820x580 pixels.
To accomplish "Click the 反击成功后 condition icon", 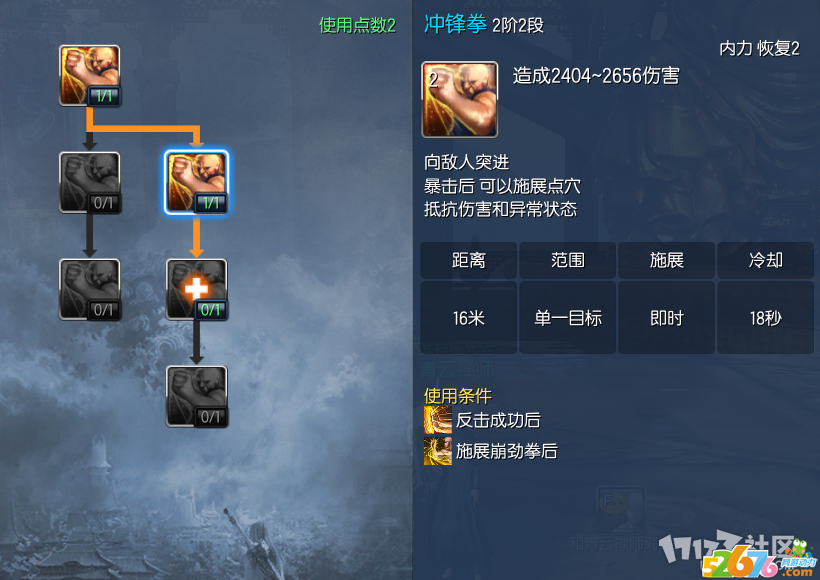I will click(438, 420).
